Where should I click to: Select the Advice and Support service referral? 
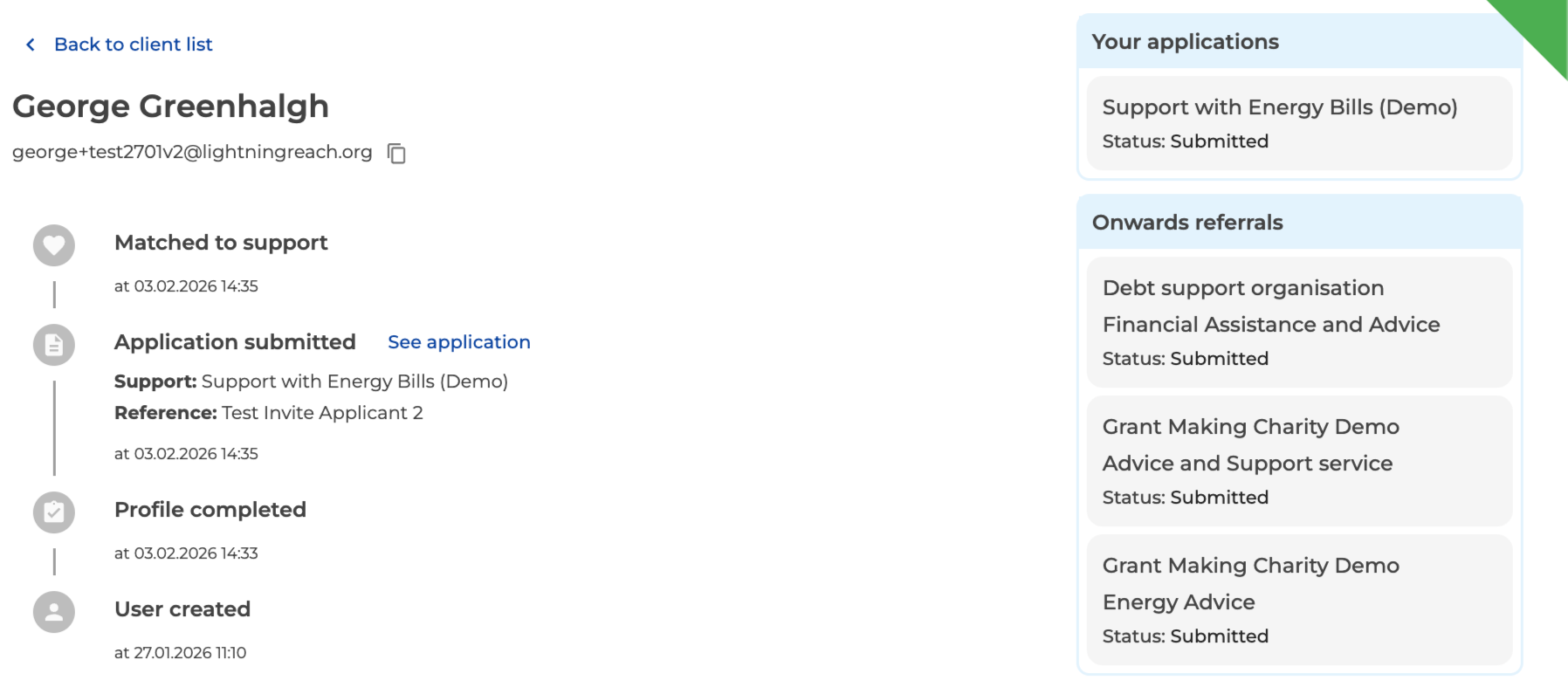(x=1299, y=461)
